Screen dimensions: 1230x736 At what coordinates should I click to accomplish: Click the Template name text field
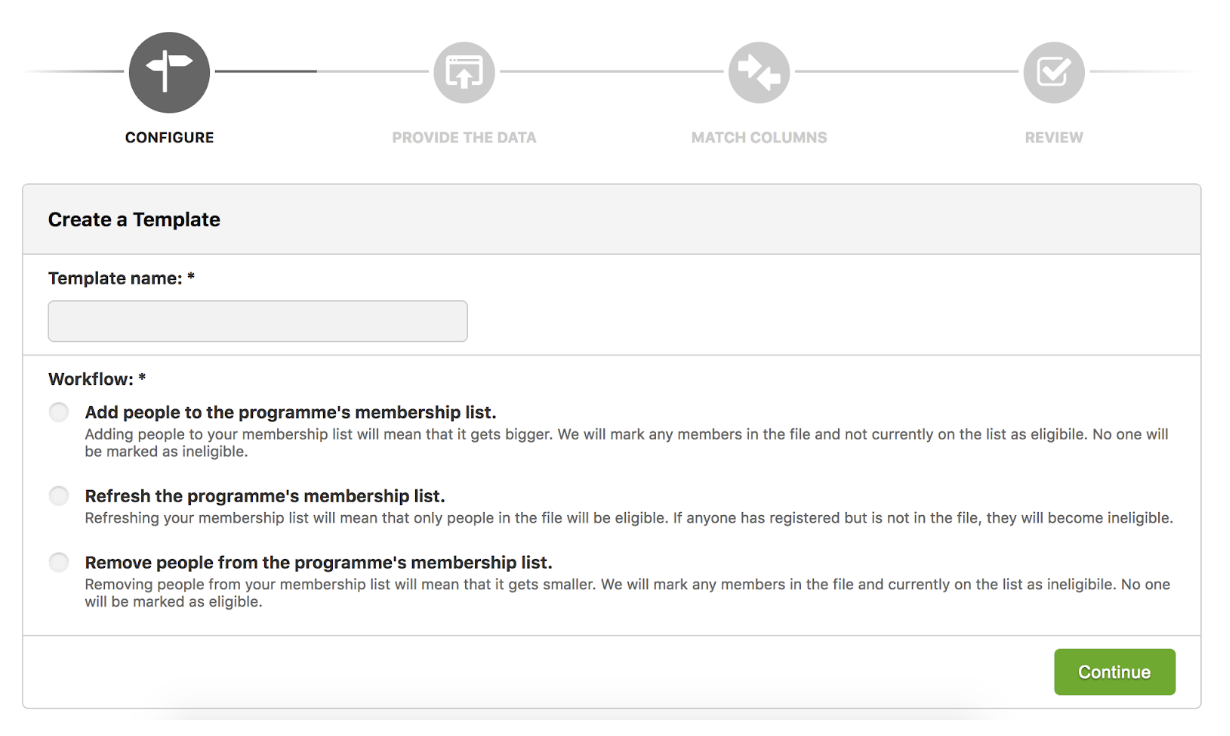(258, 321)
